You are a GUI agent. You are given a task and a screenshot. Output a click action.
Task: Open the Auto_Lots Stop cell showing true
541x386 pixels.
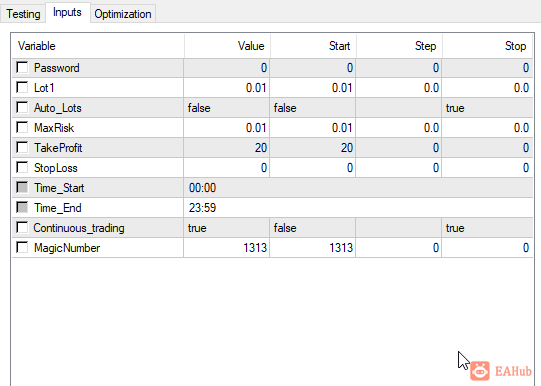pyautogui.click(x=488, y=108)
